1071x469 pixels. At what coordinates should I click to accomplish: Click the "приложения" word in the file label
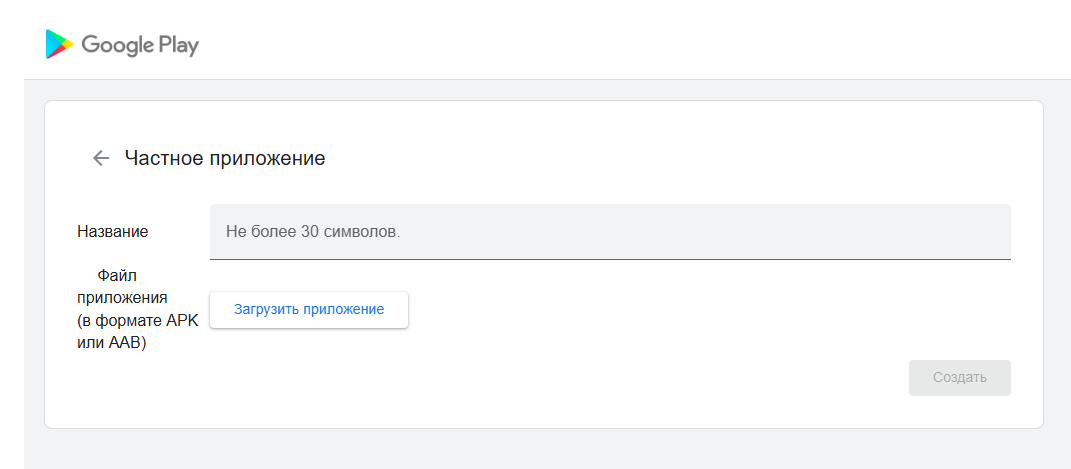(x=122, y=298)
